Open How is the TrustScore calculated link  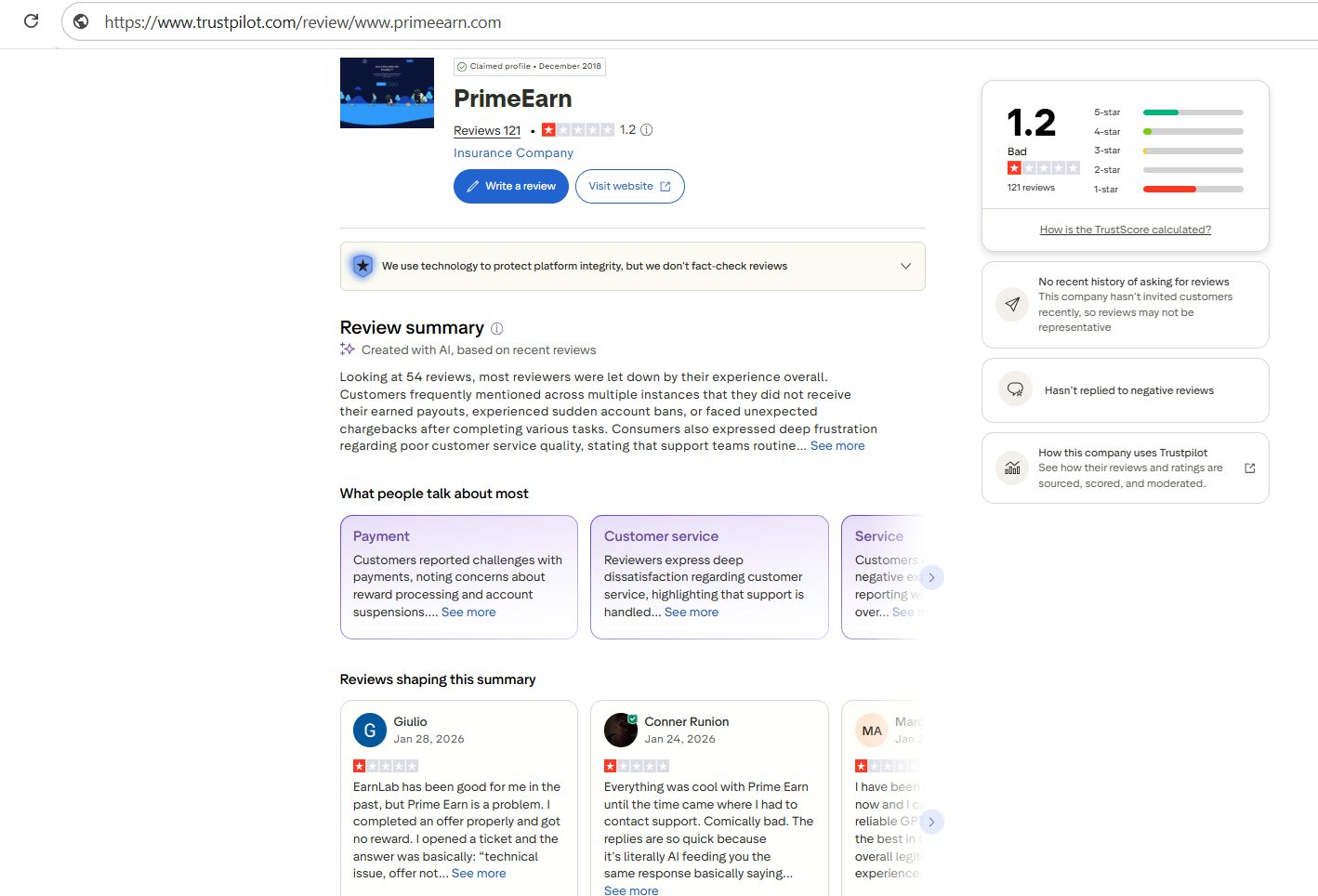pyautogui.click(x=1125, y=230)
